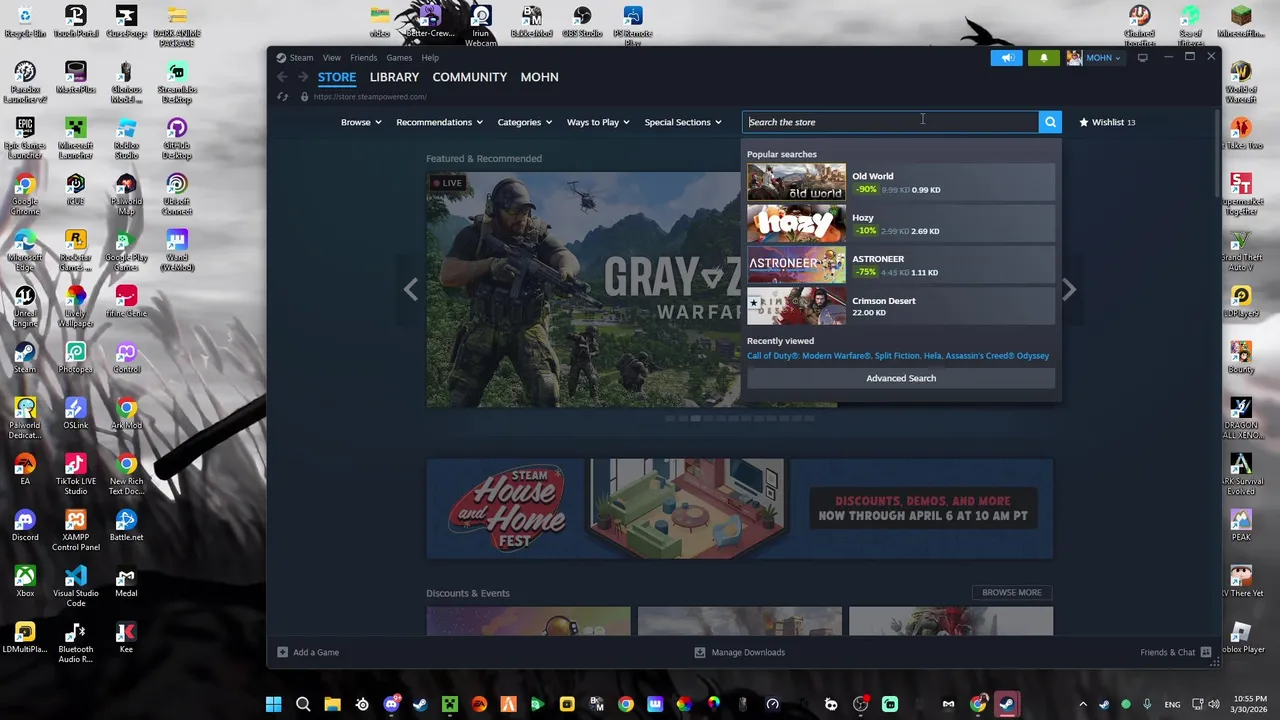Click the Search the store input field
Image resolution: width=1280 pixels, height=720 pixels.
point(892,122)
